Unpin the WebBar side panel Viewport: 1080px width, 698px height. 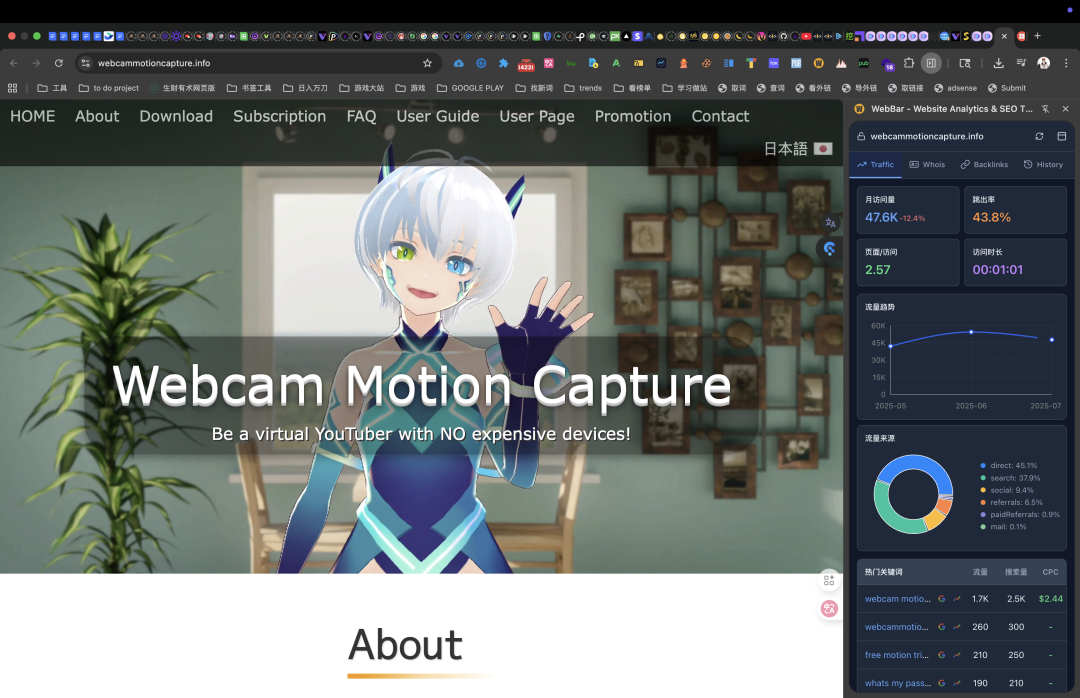point(1045,109)
